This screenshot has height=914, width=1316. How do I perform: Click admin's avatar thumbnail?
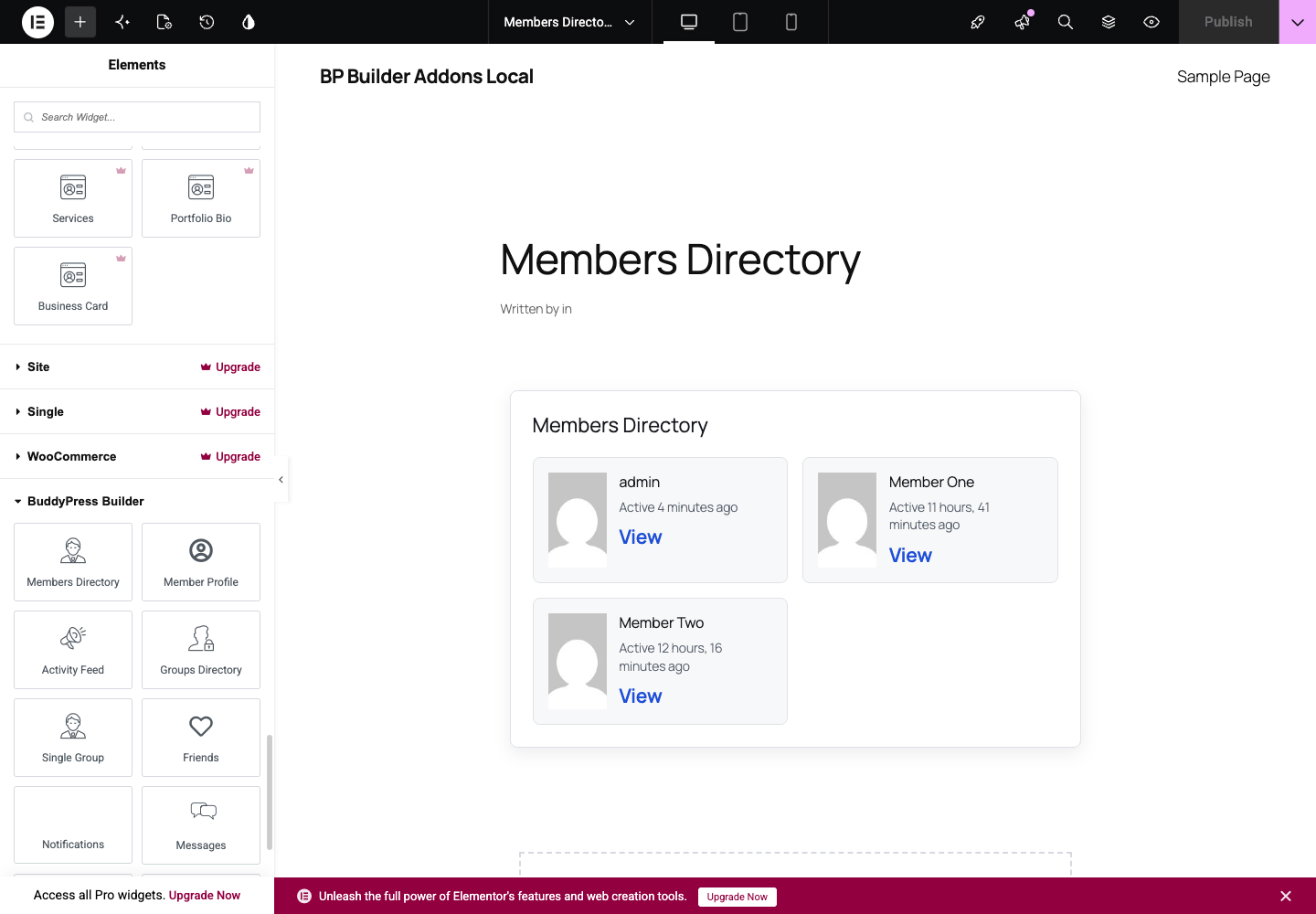tap(578, 520)
